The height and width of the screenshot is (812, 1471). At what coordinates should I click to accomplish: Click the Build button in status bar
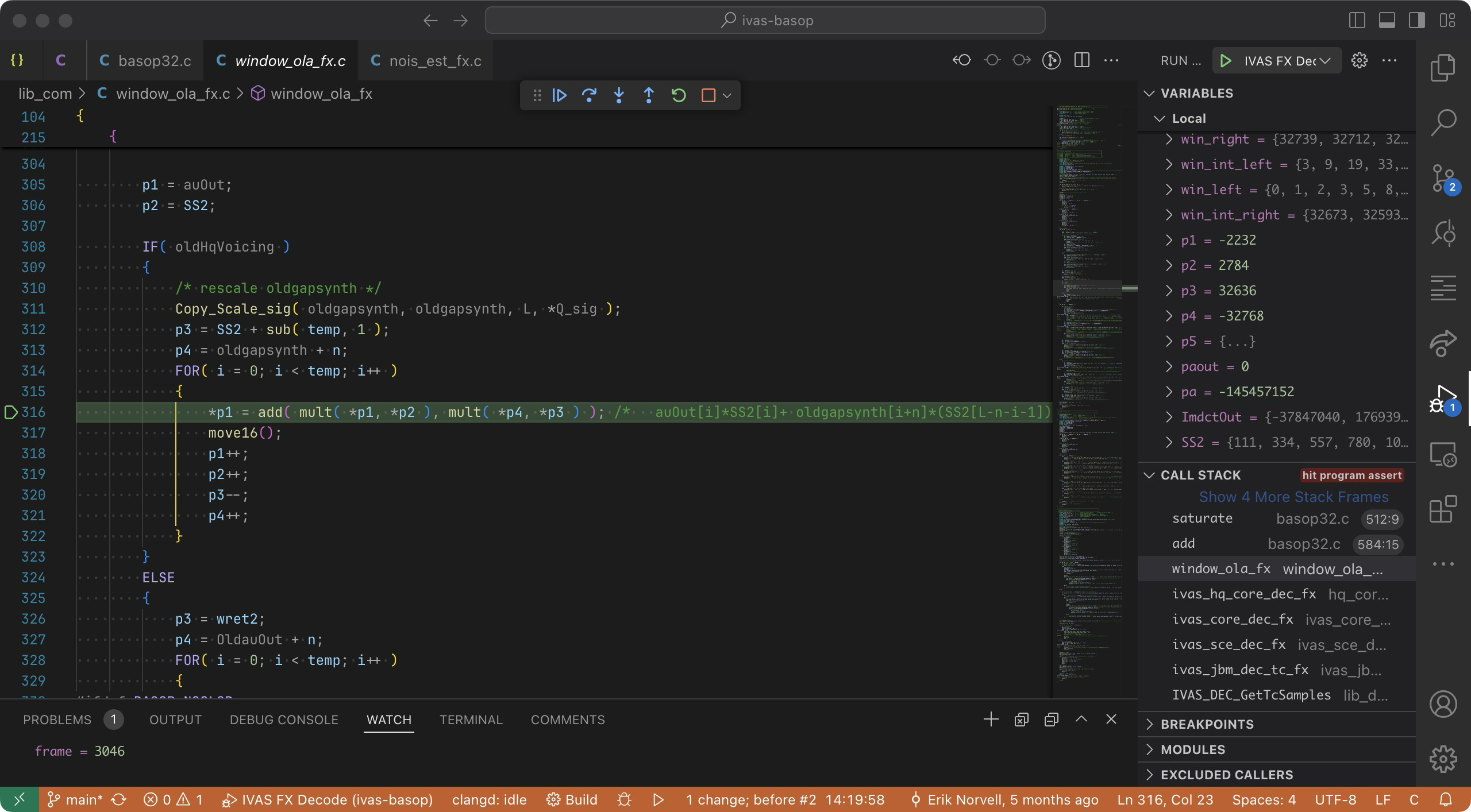(572, 799)
